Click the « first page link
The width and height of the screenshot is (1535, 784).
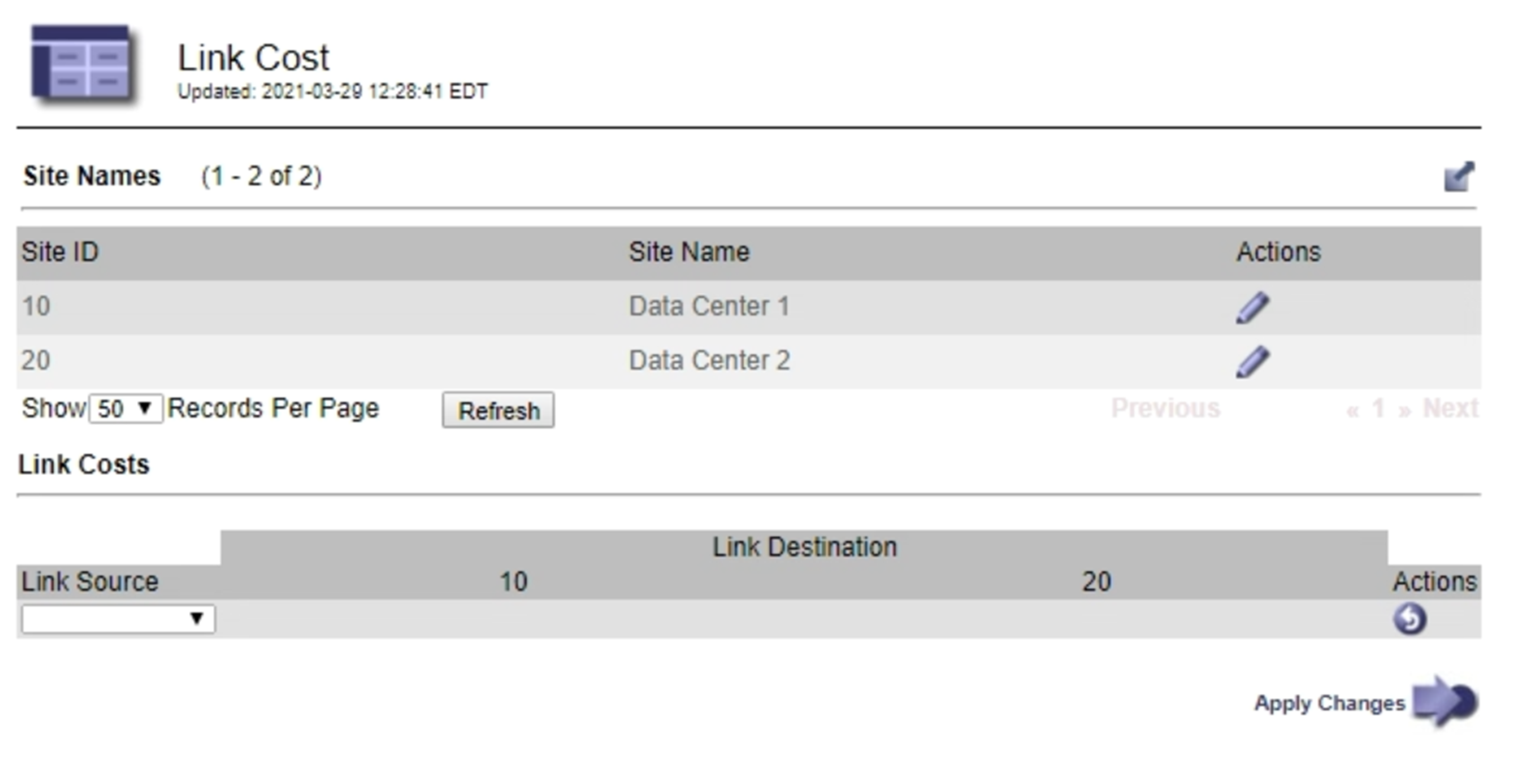(1353, 410)
